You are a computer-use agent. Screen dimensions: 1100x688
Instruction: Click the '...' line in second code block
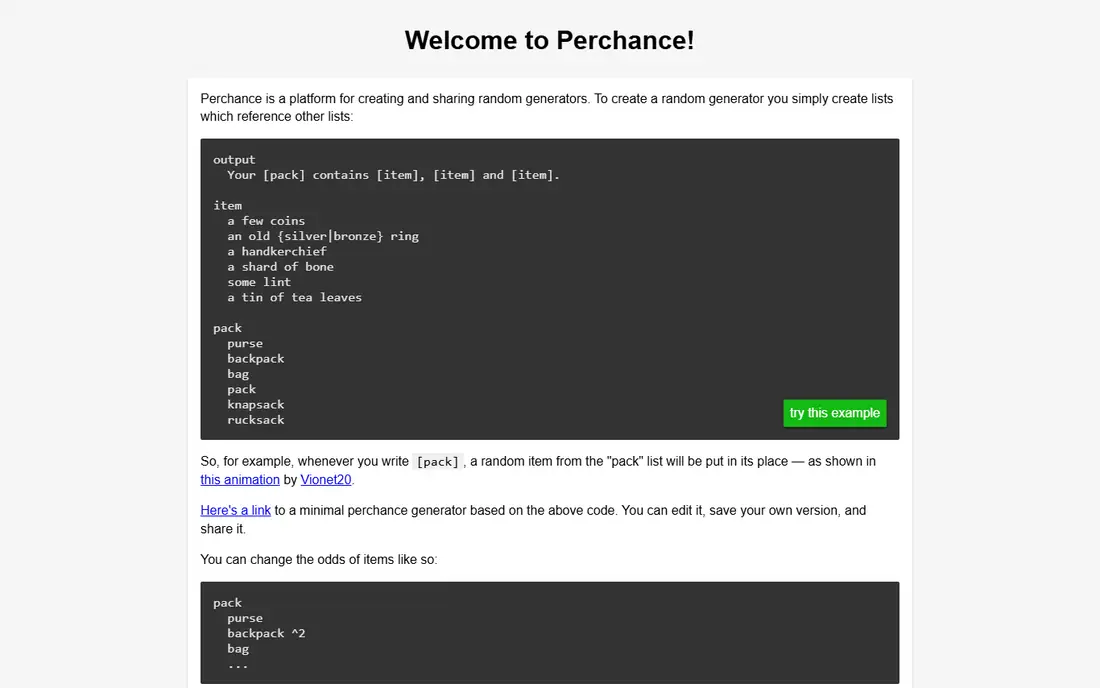tap(237, 664)
